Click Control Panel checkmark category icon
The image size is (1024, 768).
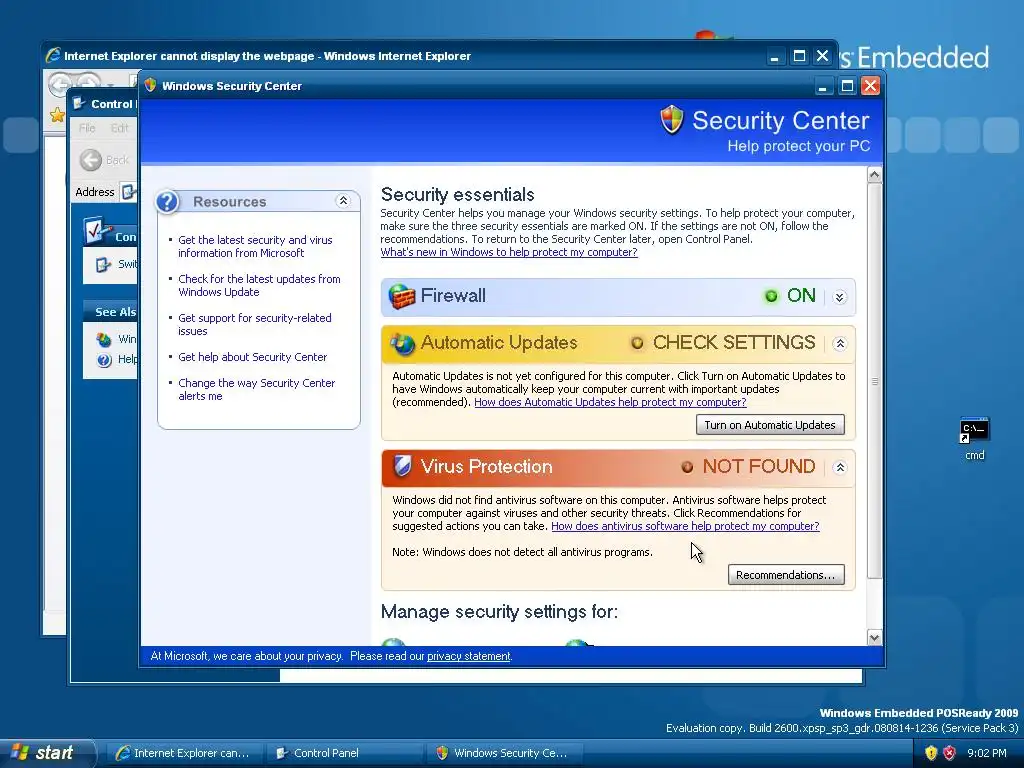(x=95, y=230)
